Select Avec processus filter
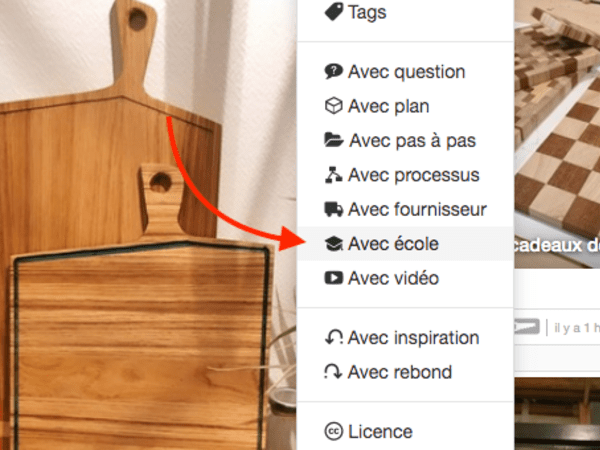The height and width of the screenshot is (450, 600). click(x=406, y=175)
